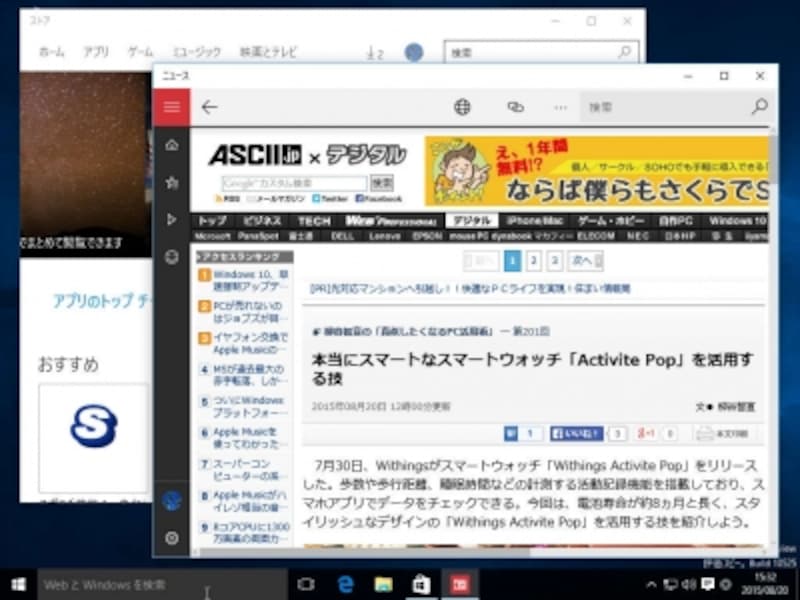
Task: Click the Facebook link under ASCII logo
Action: coord(379,198)
